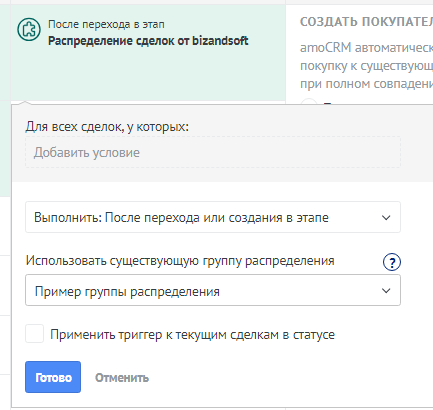433x410 pixels.
Task: Click 'После перехода в этап' label
Action: pyautogui.click(x=106, y=24)
